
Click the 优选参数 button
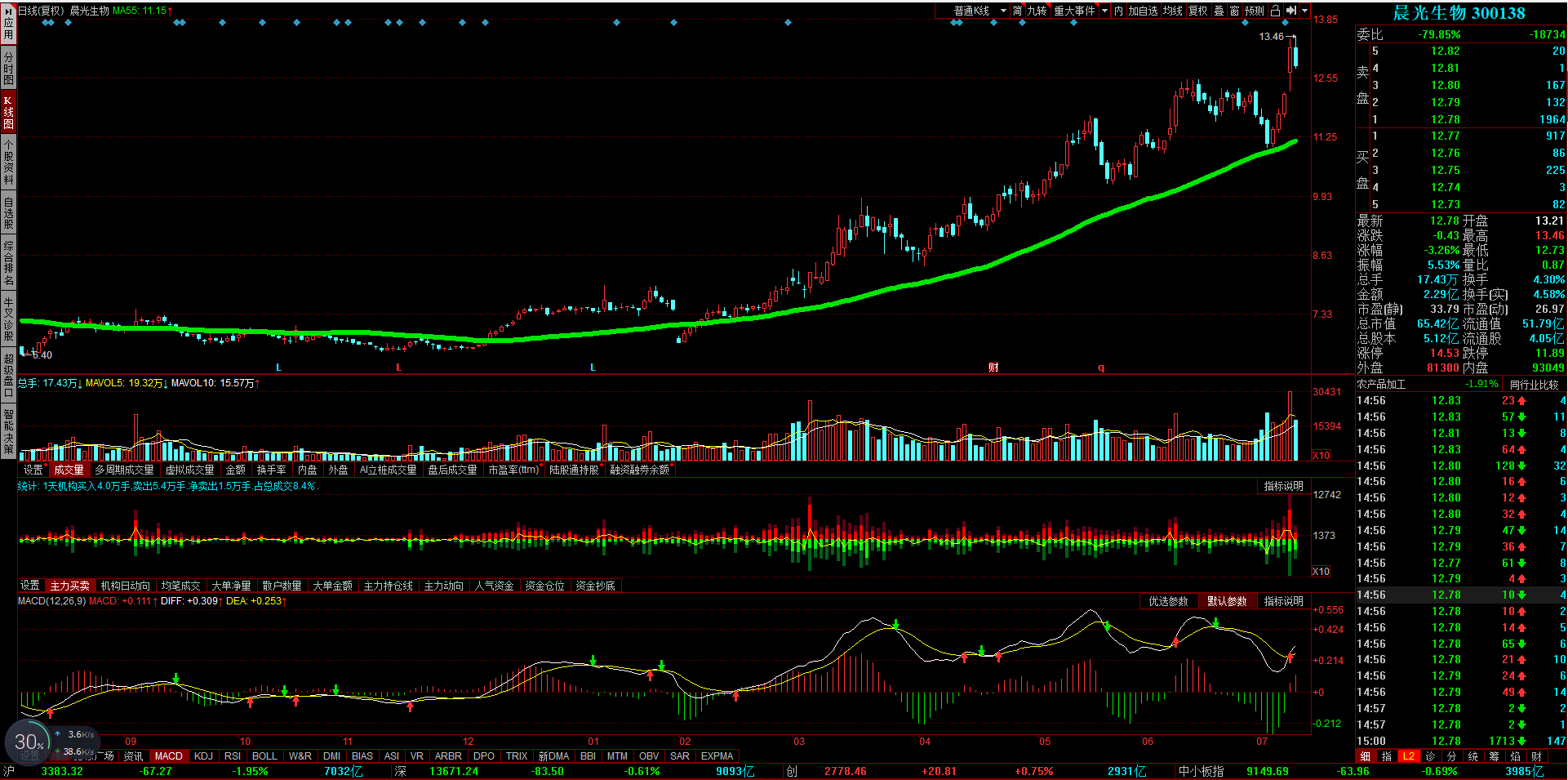[1168, 601]
